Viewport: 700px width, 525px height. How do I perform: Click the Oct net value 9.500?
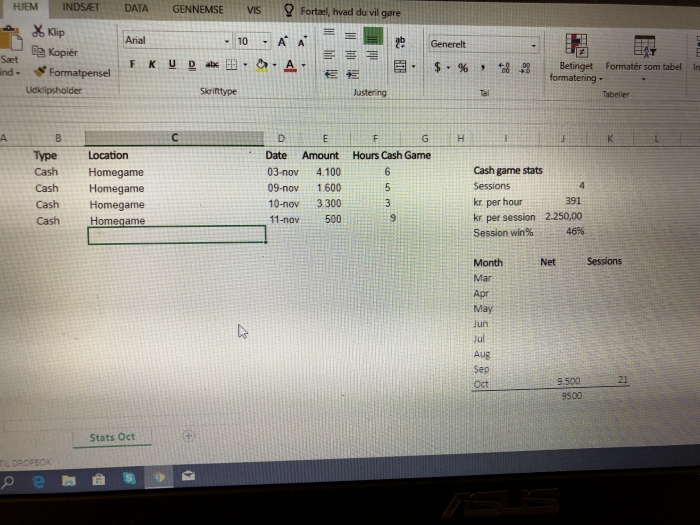569,381
